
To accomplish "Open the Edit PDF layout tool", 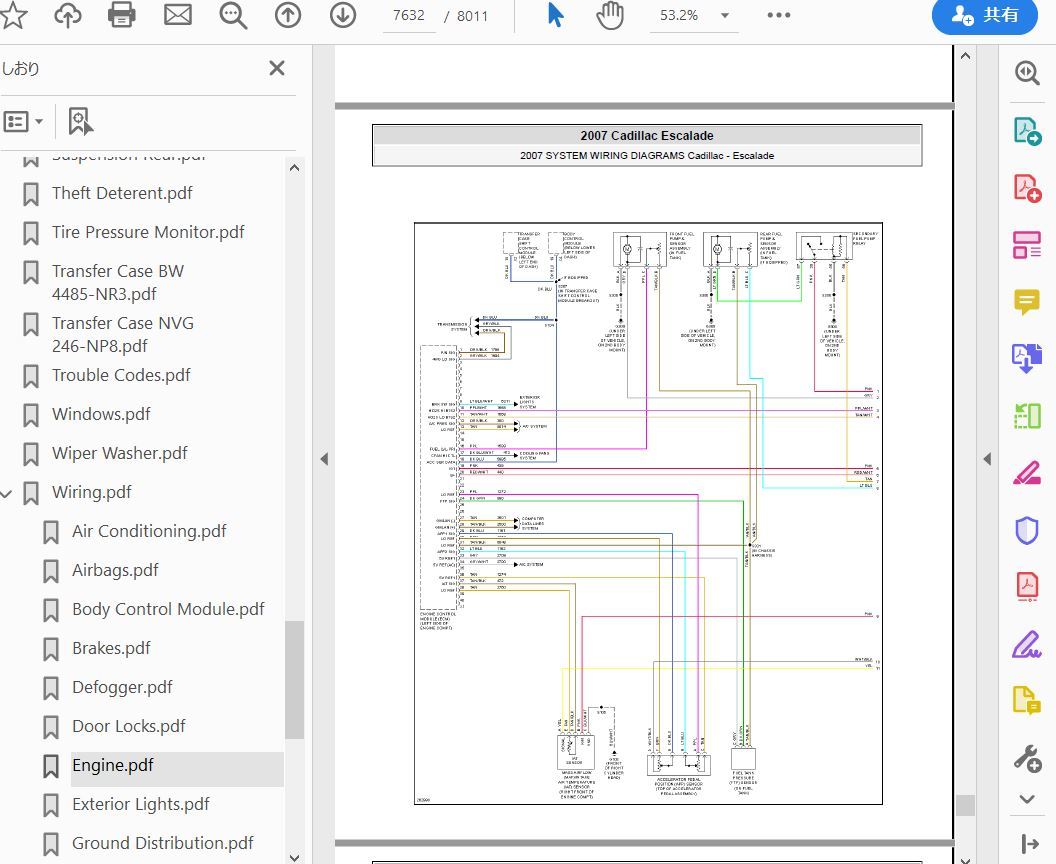I will pos(1026,244).
